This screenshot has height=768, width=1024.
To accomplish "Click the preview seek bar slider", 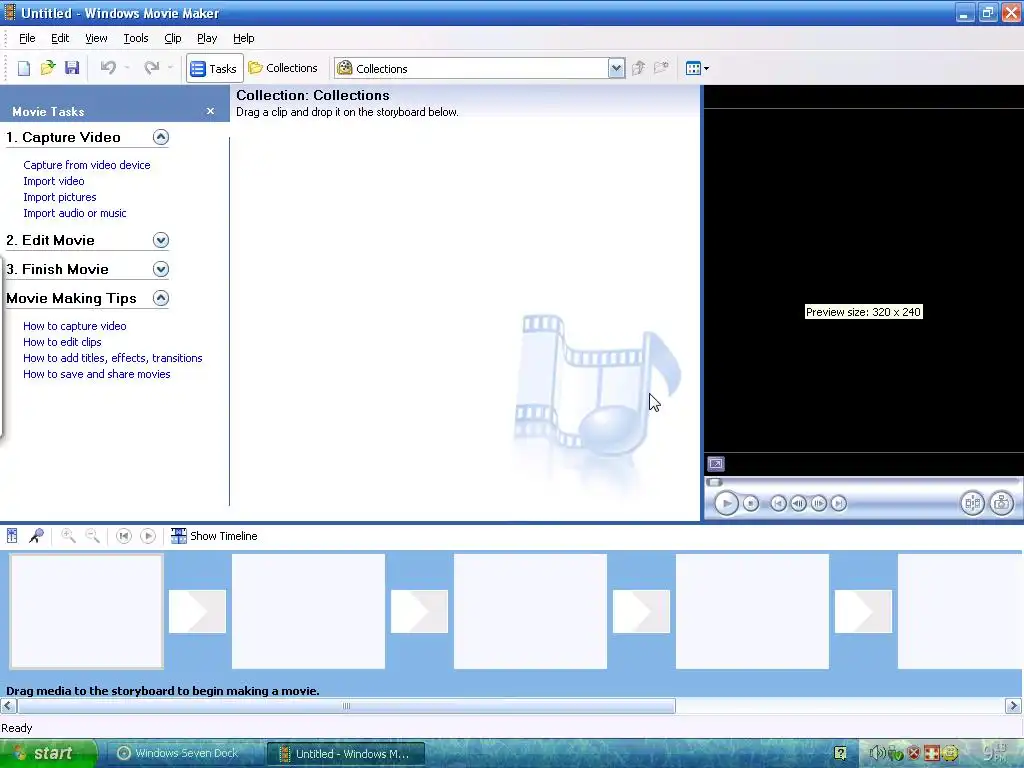I will pos(714,483).
